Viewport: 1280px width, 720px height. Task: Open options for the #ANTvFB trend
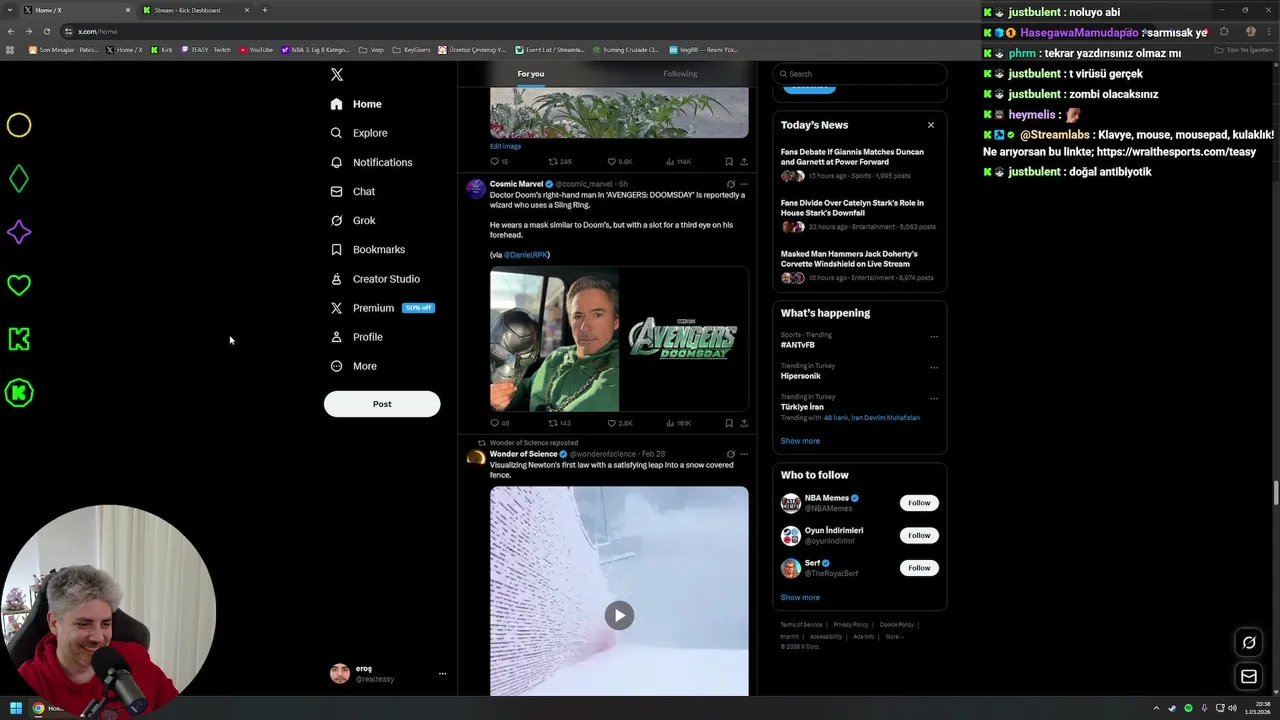tap(934, 337)
